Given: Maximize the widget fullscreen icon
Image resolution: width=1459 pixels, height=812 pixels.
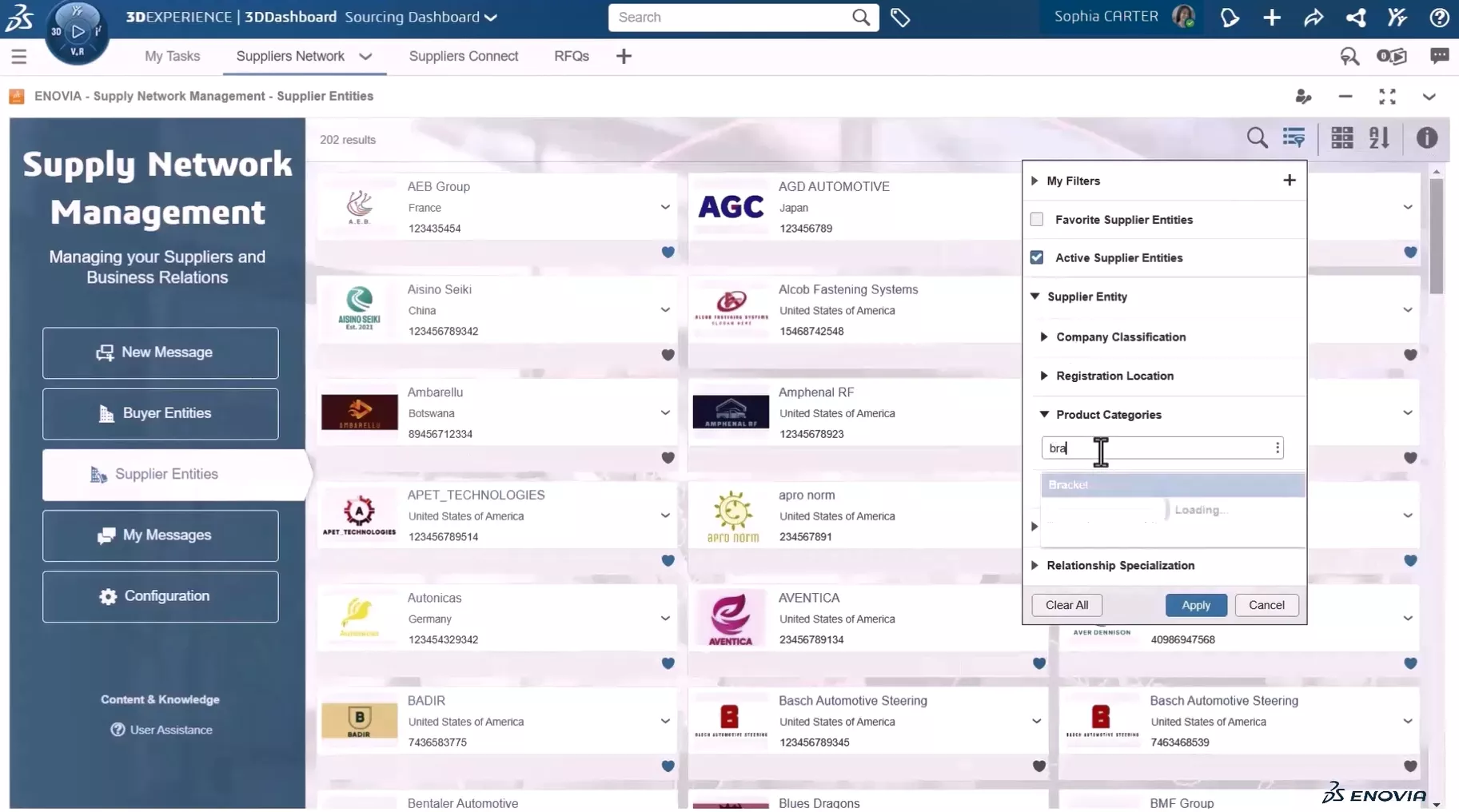Looking at the screenshot, I should click(x=1387, y=97).
